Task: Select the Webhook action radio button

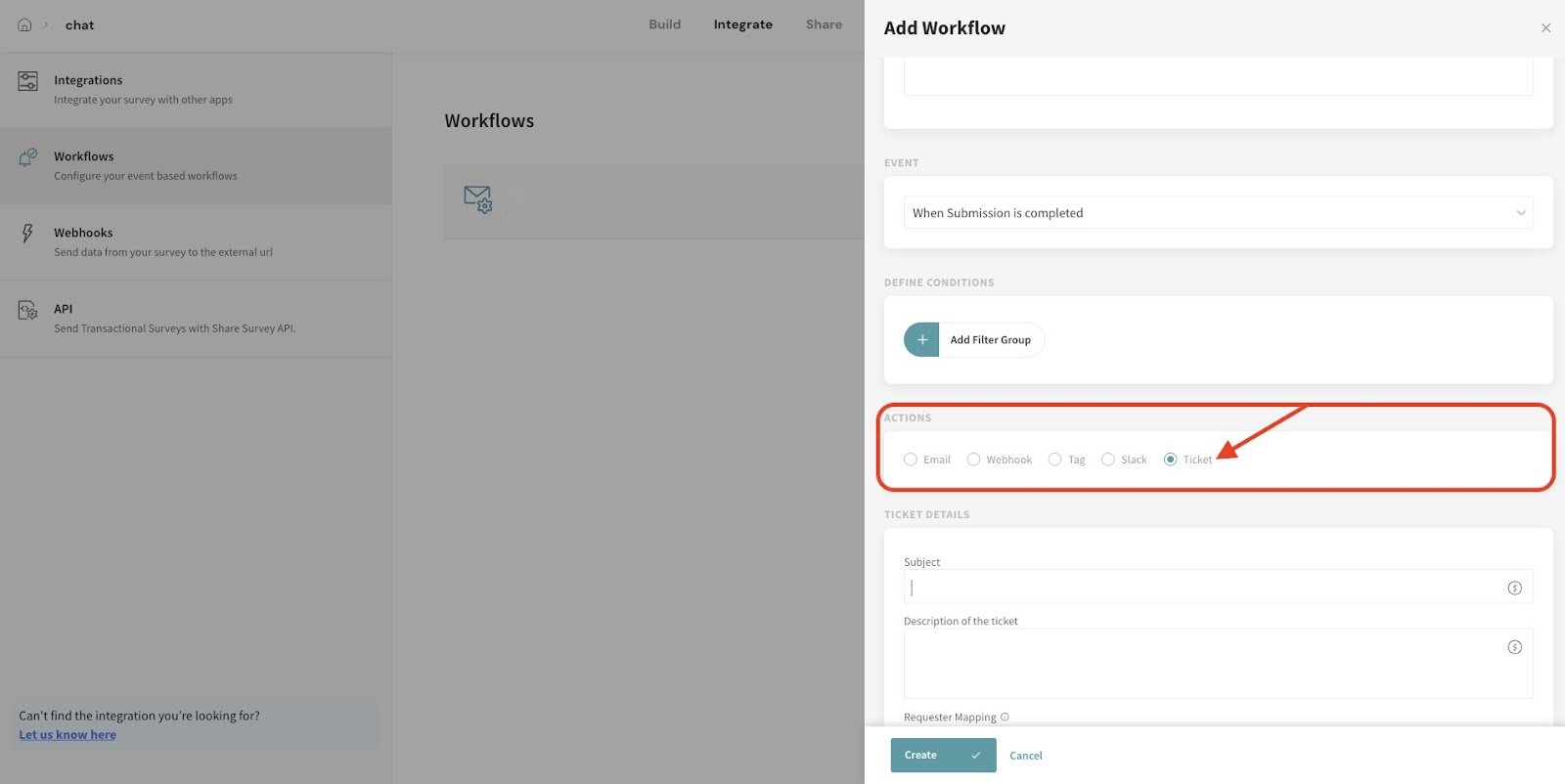Action: click(973, 459)
